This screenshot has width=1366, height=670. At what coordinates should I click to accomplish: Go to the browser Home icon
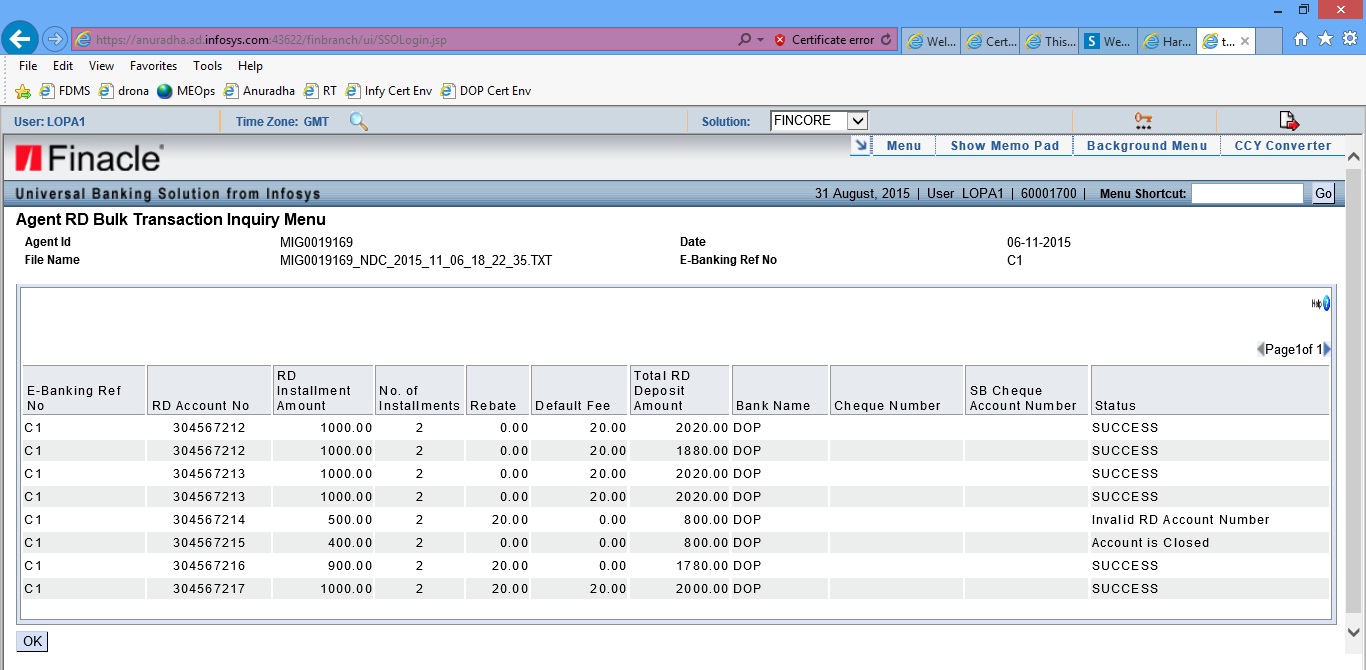(1301, 40)
